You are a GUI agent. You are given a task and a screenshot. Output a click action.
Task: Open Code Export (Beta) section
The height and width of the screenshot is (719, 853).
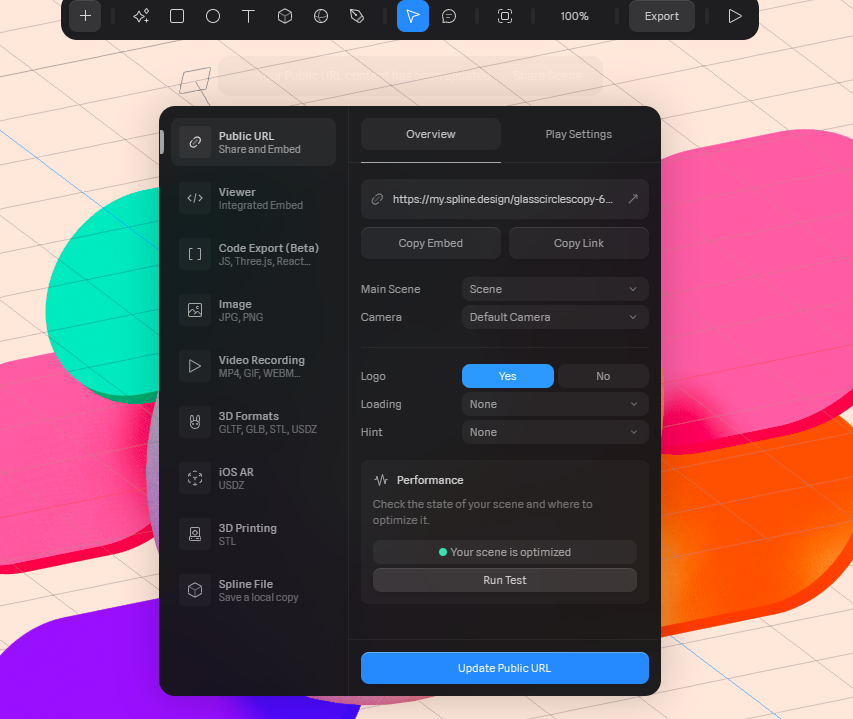click(x=253, y=254)
